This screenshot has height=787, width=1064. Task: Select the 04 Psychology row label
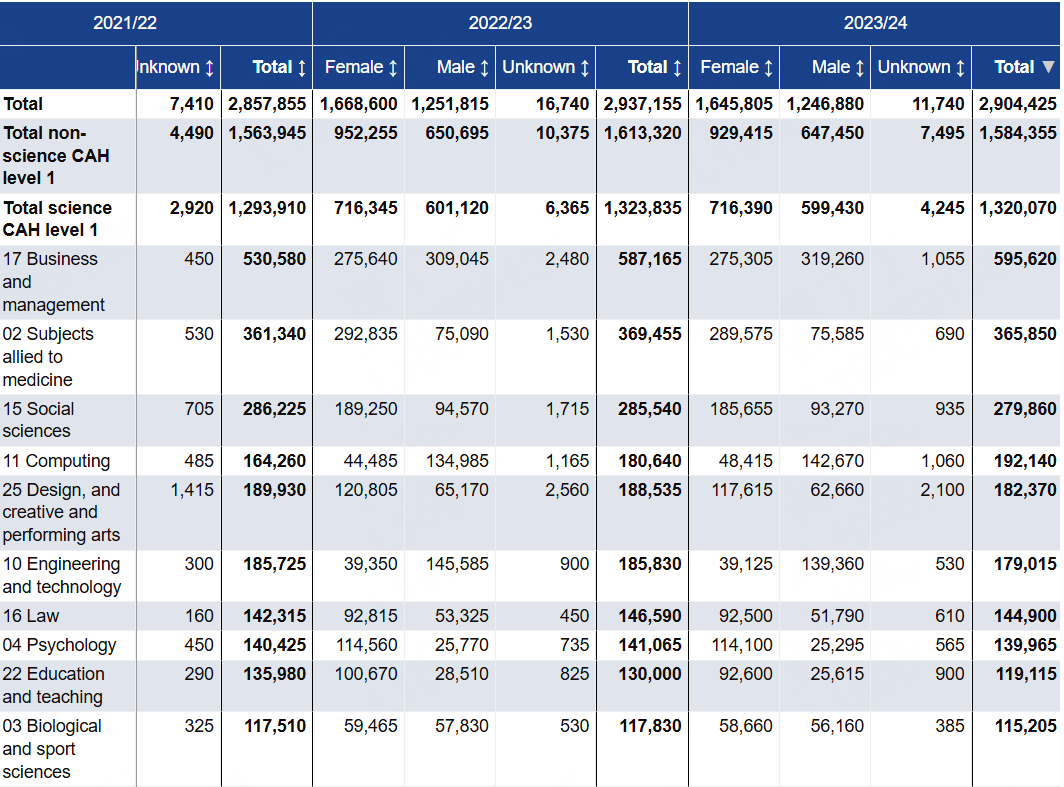(59, 645)
